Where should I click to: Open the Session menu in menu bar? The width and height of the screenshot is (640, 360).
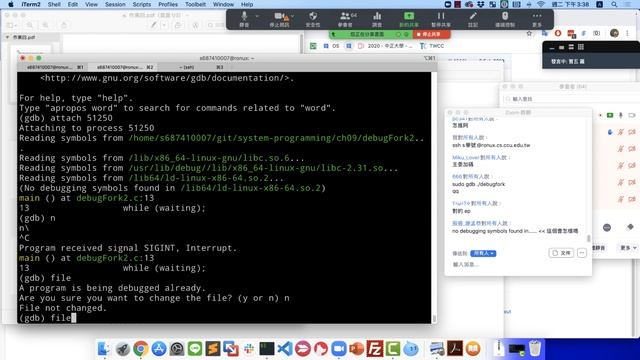(x=115, y=4)
